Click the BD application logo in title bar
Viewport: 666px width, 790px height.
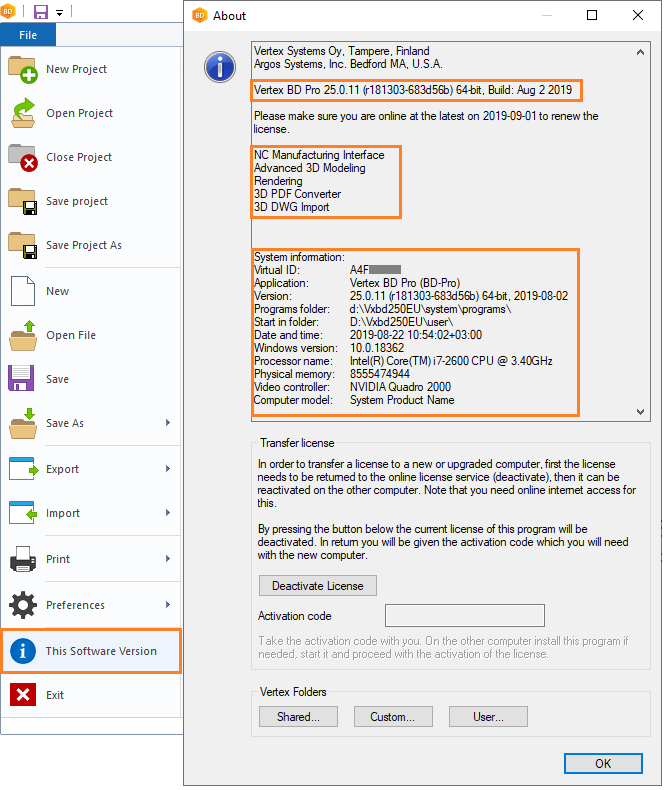(x=8, y=11)
